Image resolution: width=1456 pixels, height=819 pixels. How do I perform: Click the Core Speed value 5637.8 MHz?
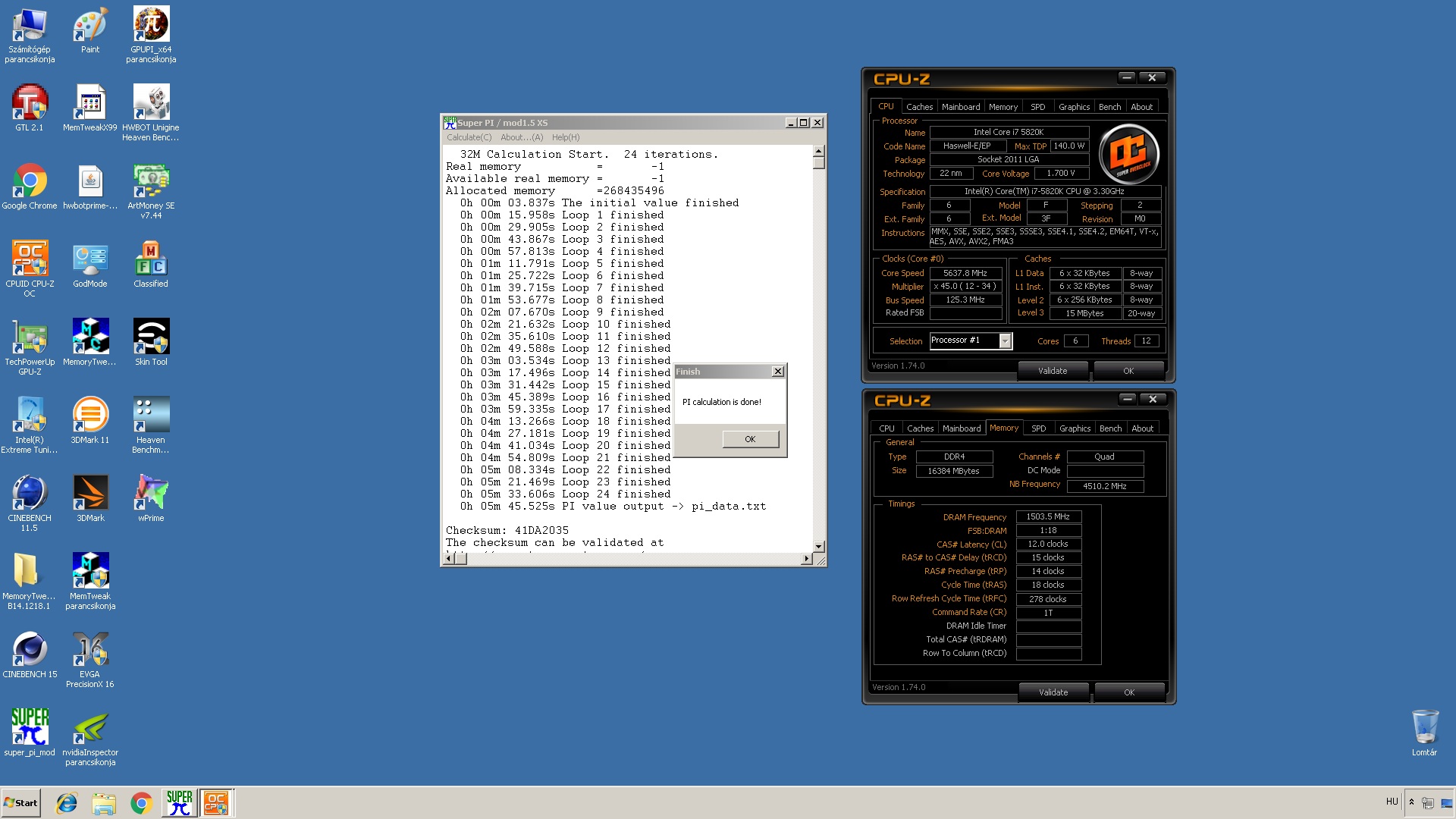click(x=965, y=273)
